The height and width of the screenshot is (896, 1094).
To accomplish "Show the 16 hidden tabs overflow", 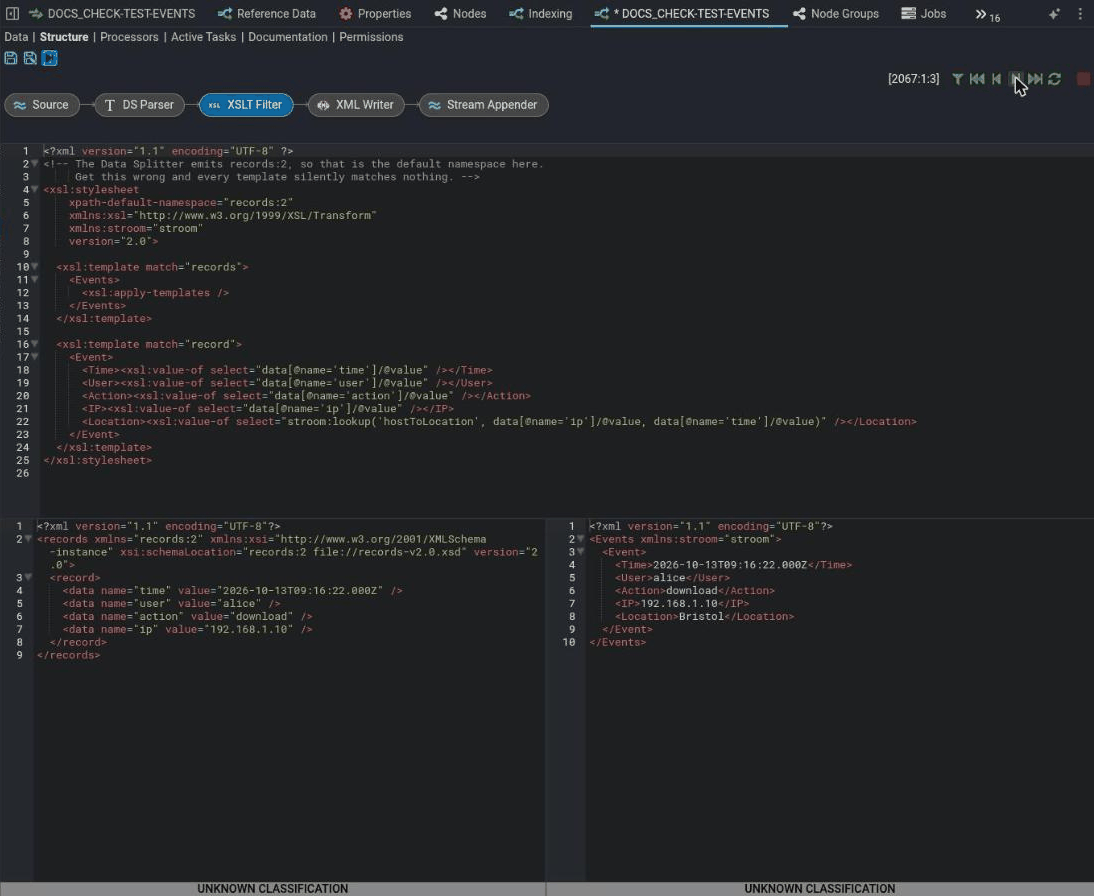I will 987,15.
